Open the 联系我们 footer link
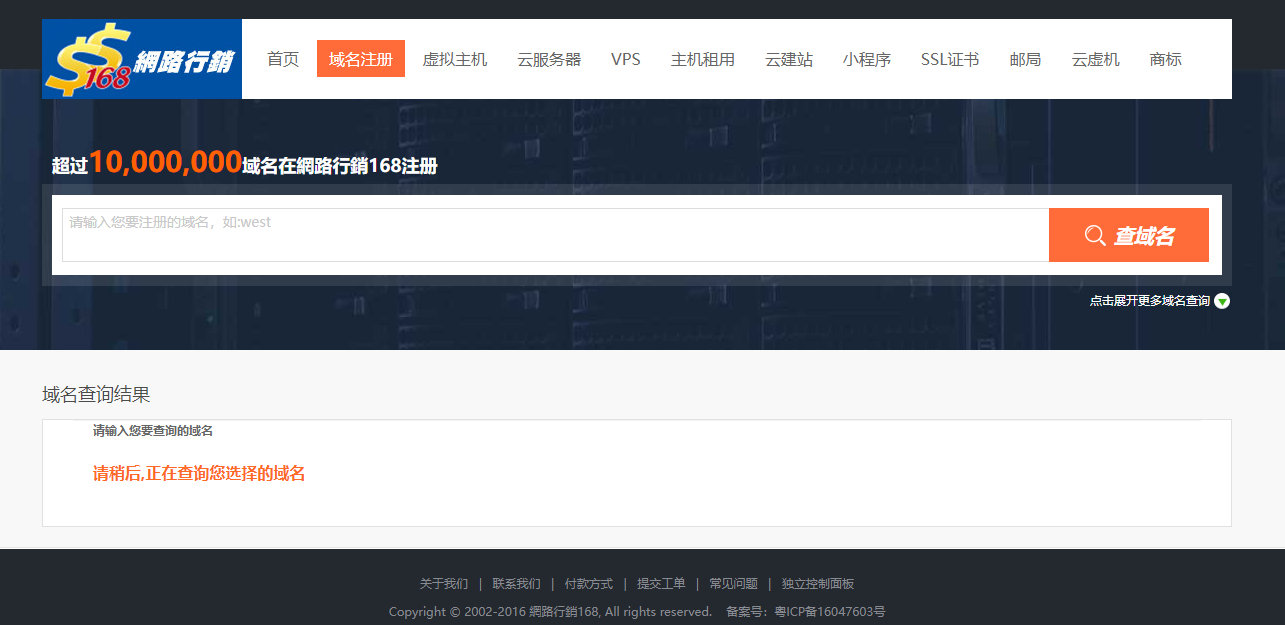The height and width of the screenshot is (625, 1285). coord(516,584)
